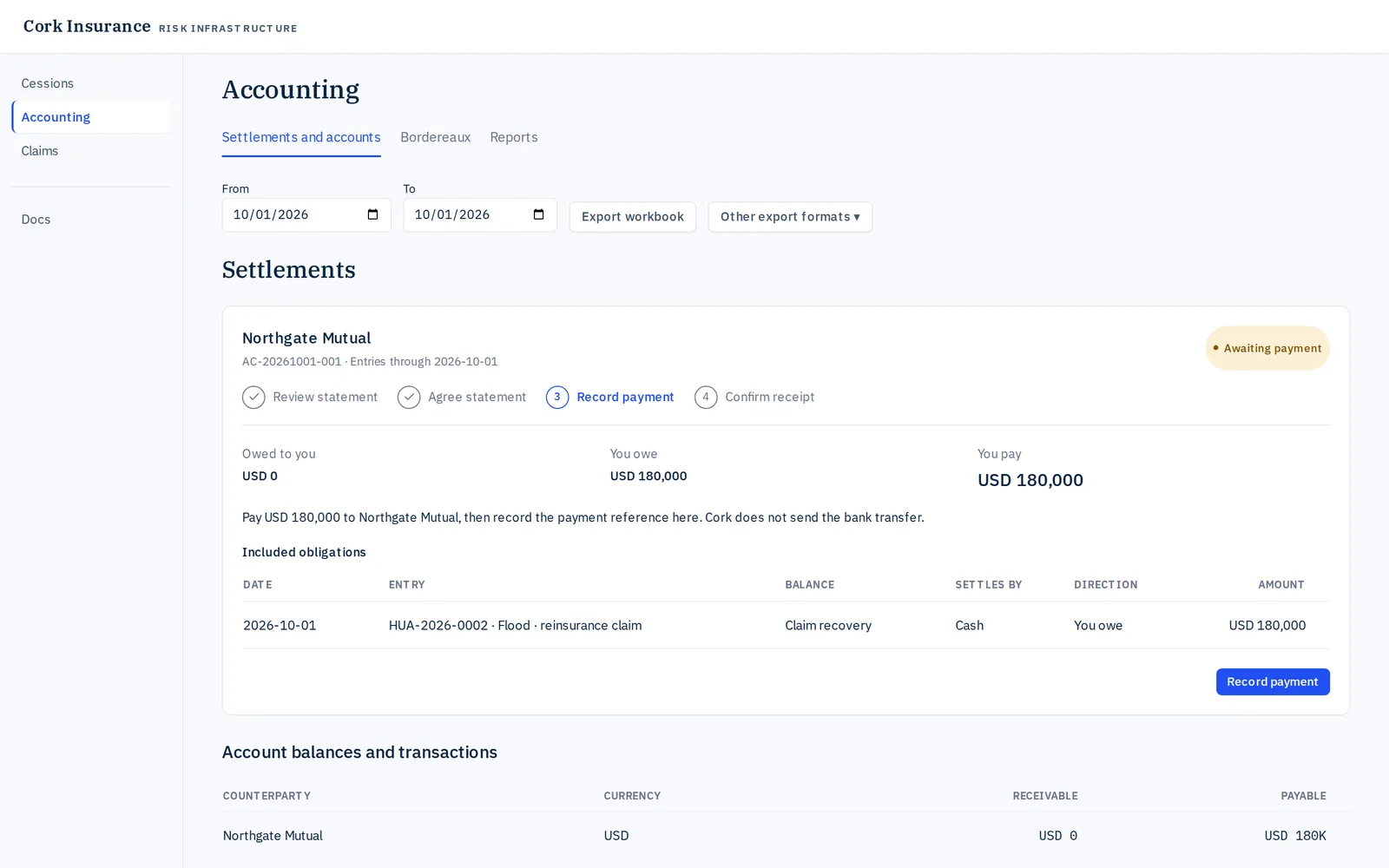Click the Cash settles-by cell
Image resolution: width=1389 pixels, height=868 pixels.
tap(970, 625)
